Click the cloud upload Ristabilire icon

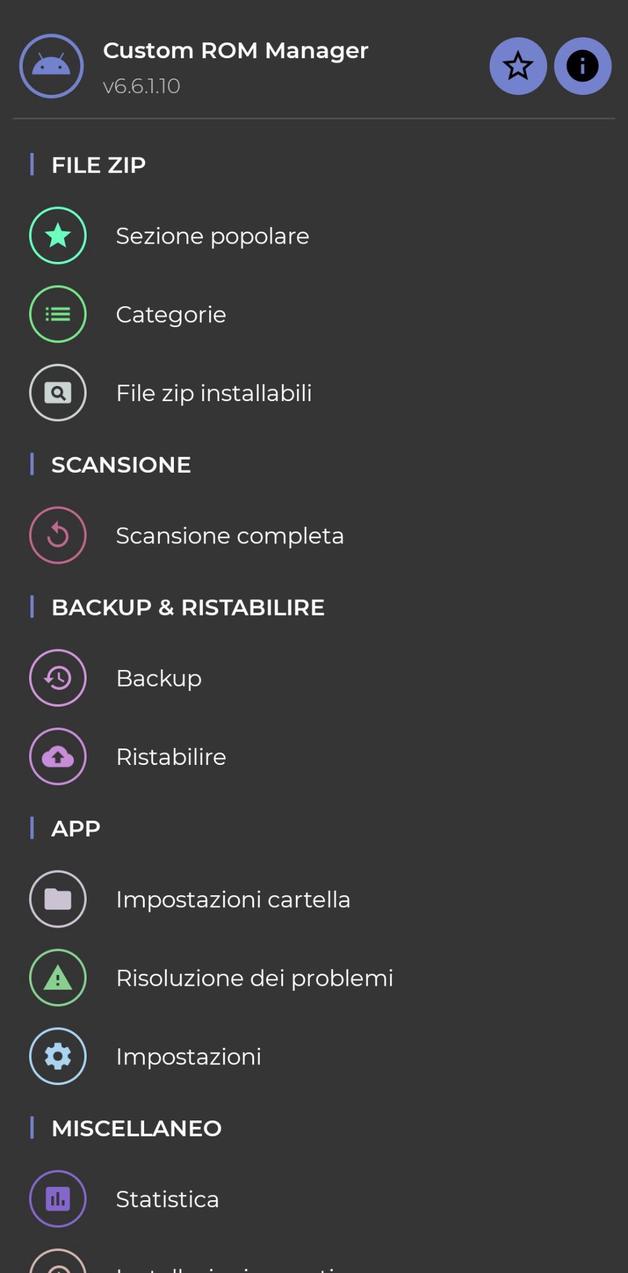point(58,757)
